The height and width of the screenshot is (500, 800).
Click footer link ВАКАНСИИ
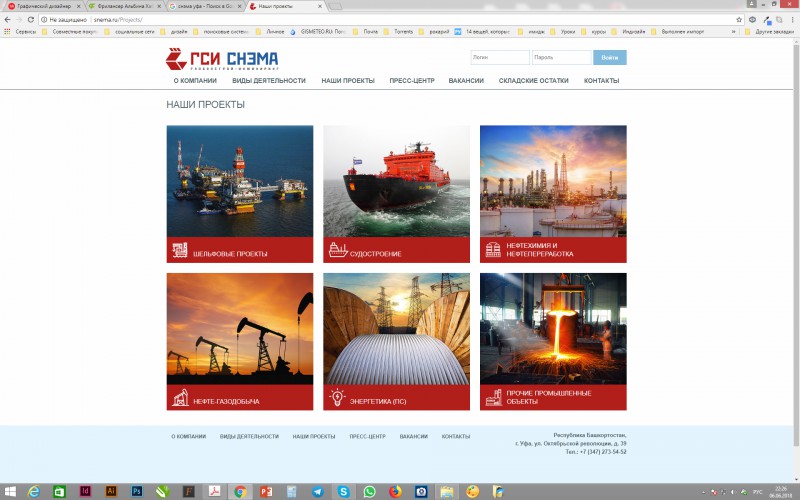click(414, 436)
